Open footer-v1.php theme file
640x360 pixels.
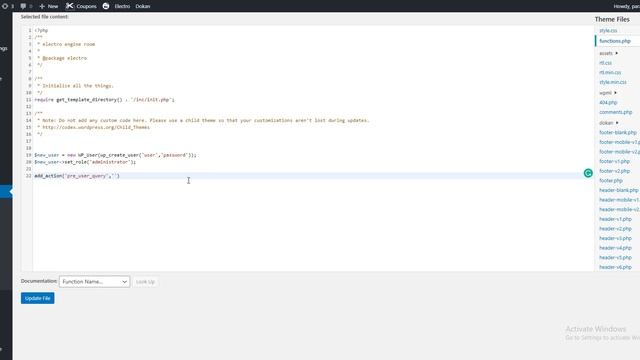coord(614,161)
